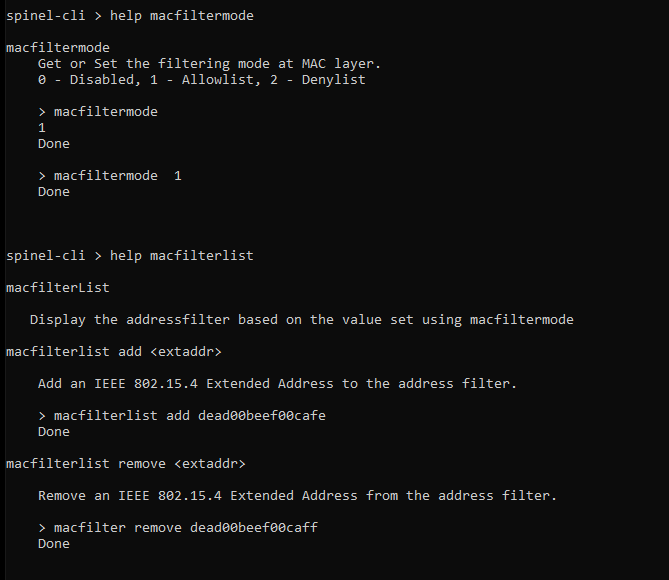Click the '> macfiltermode' example without argument
This screenshot has height=580, width=669.
(x=97, y=111)
